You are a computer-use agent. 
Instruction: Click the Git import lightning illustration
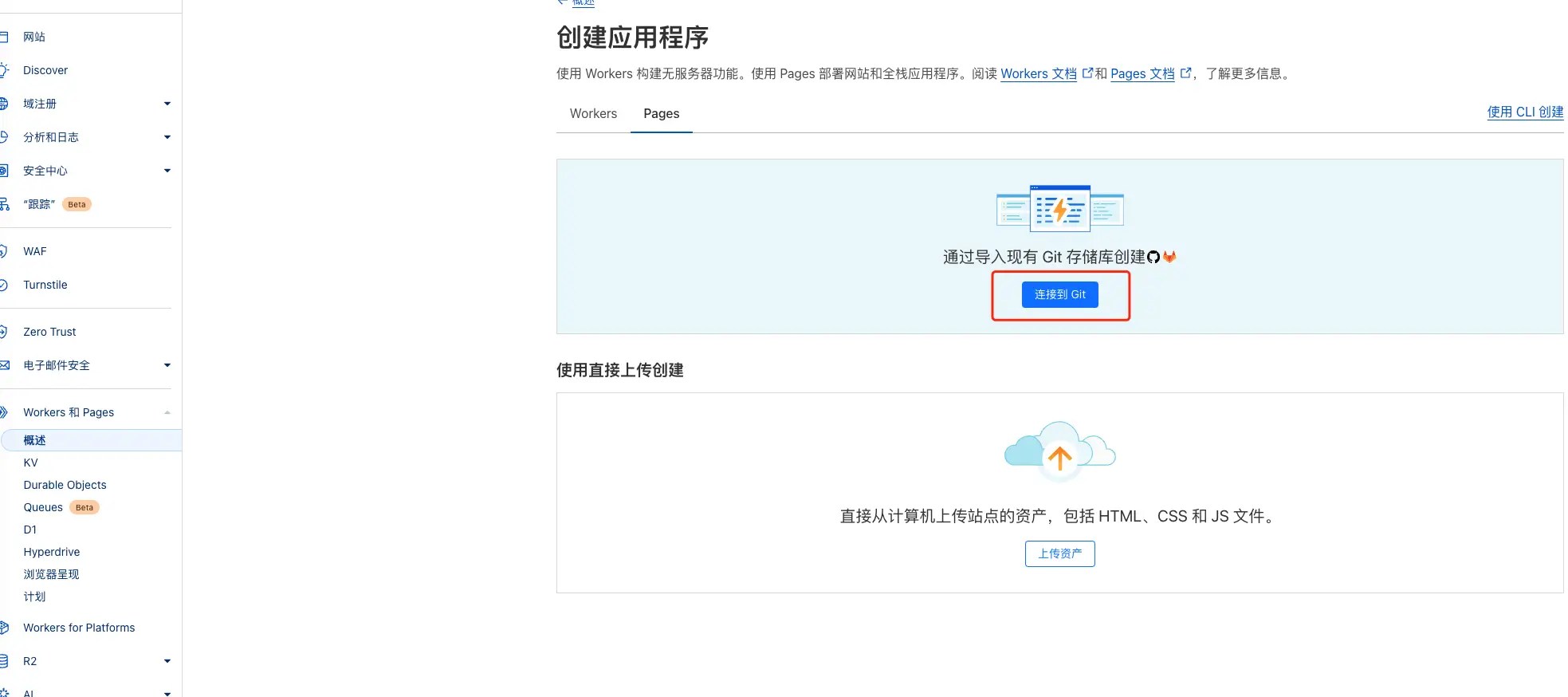point(1059,208)
